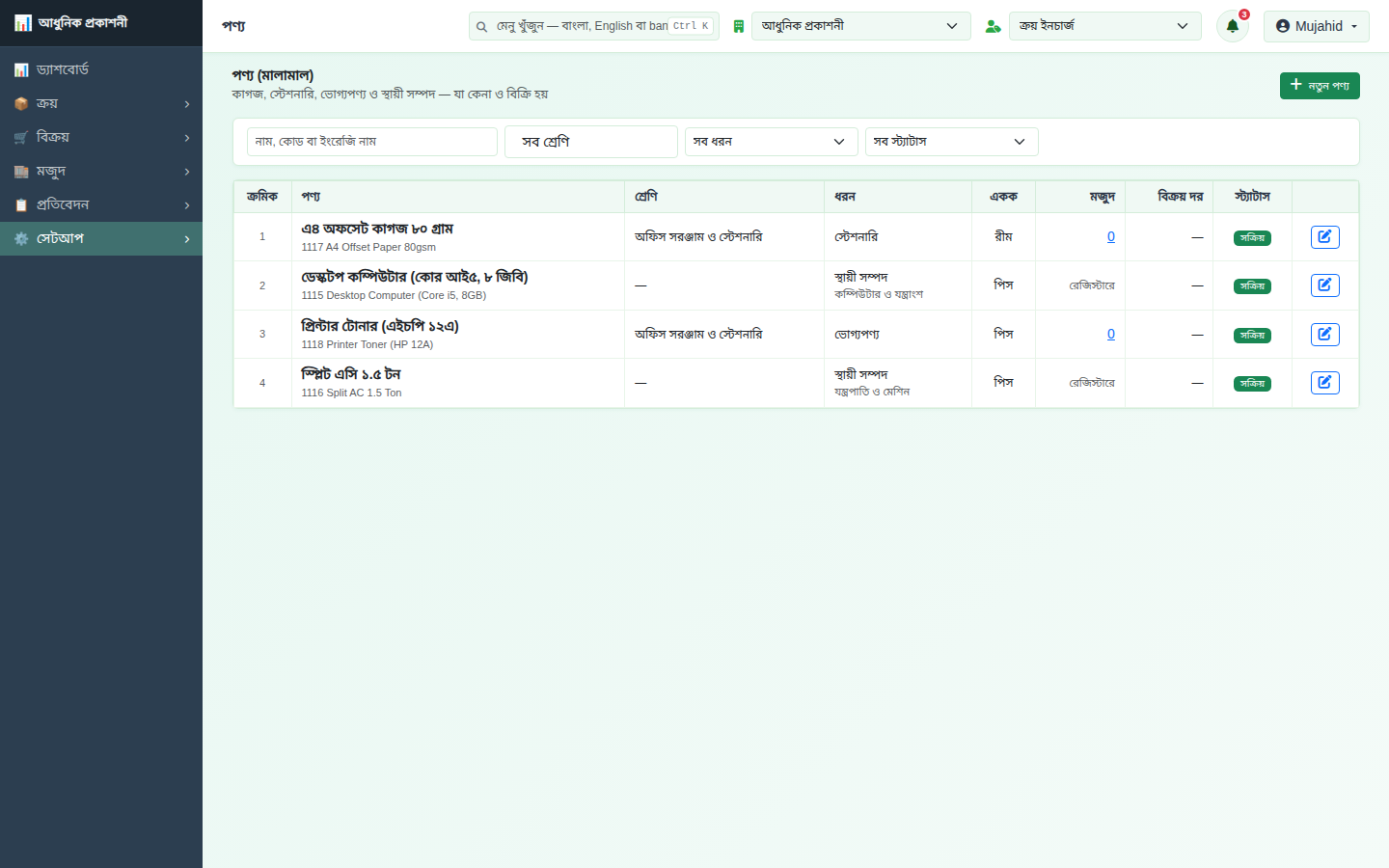Click the green building icon beside company selector
The height and width of the screenshot is (868, 1389).
tap(739, 26)
